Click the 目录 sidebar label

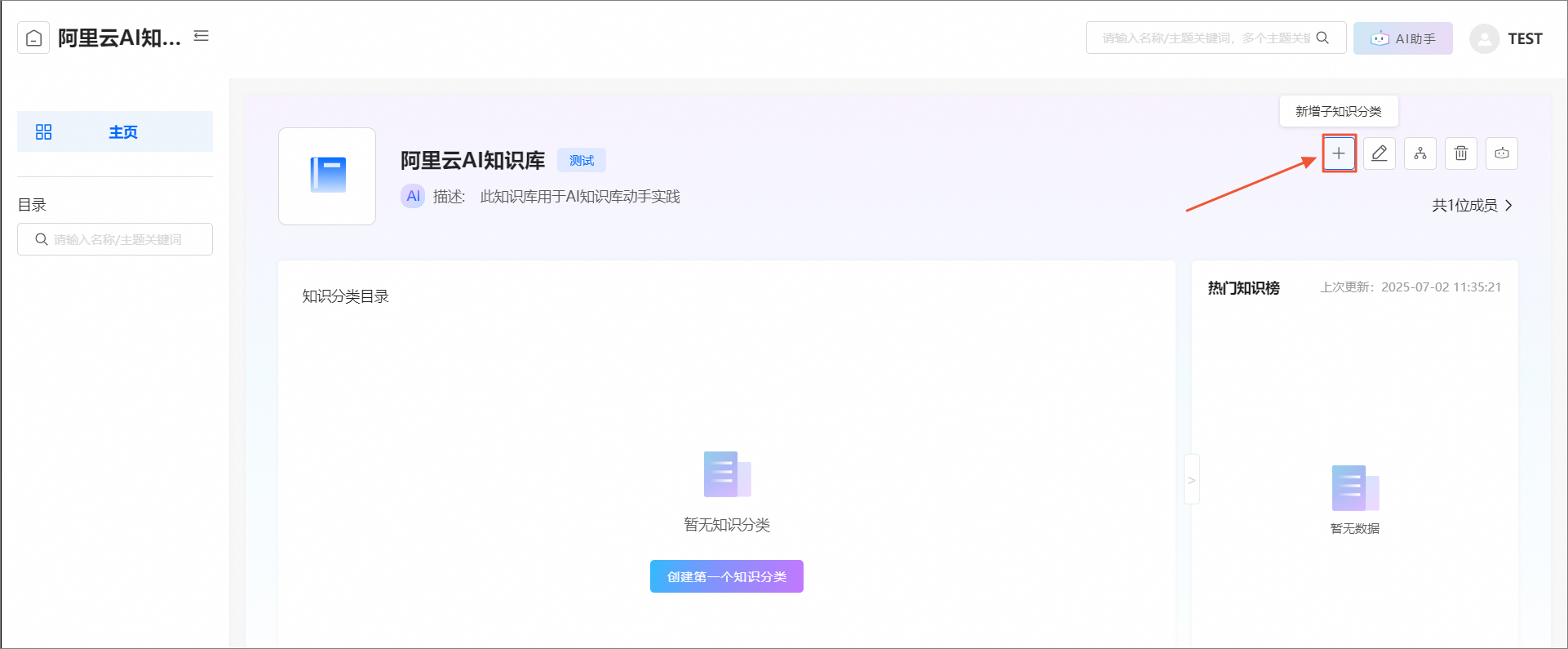pos(32,205)
